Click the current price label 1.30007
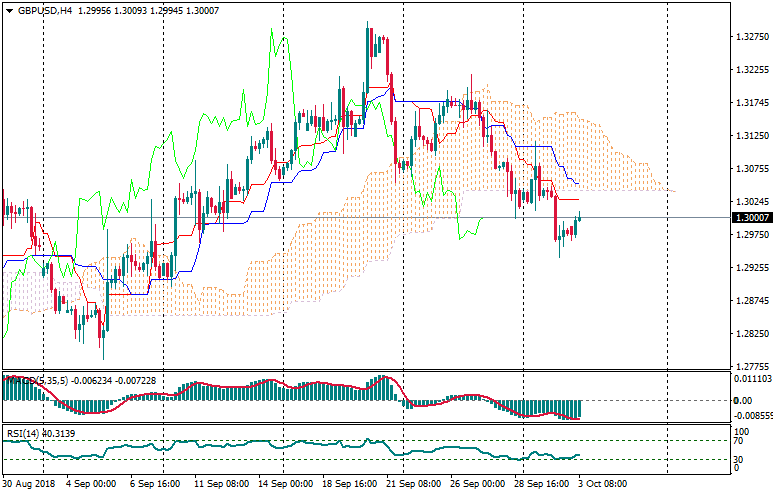Image resolution: width=773 pixels, height=495 pixels. (x=750, y=217)
